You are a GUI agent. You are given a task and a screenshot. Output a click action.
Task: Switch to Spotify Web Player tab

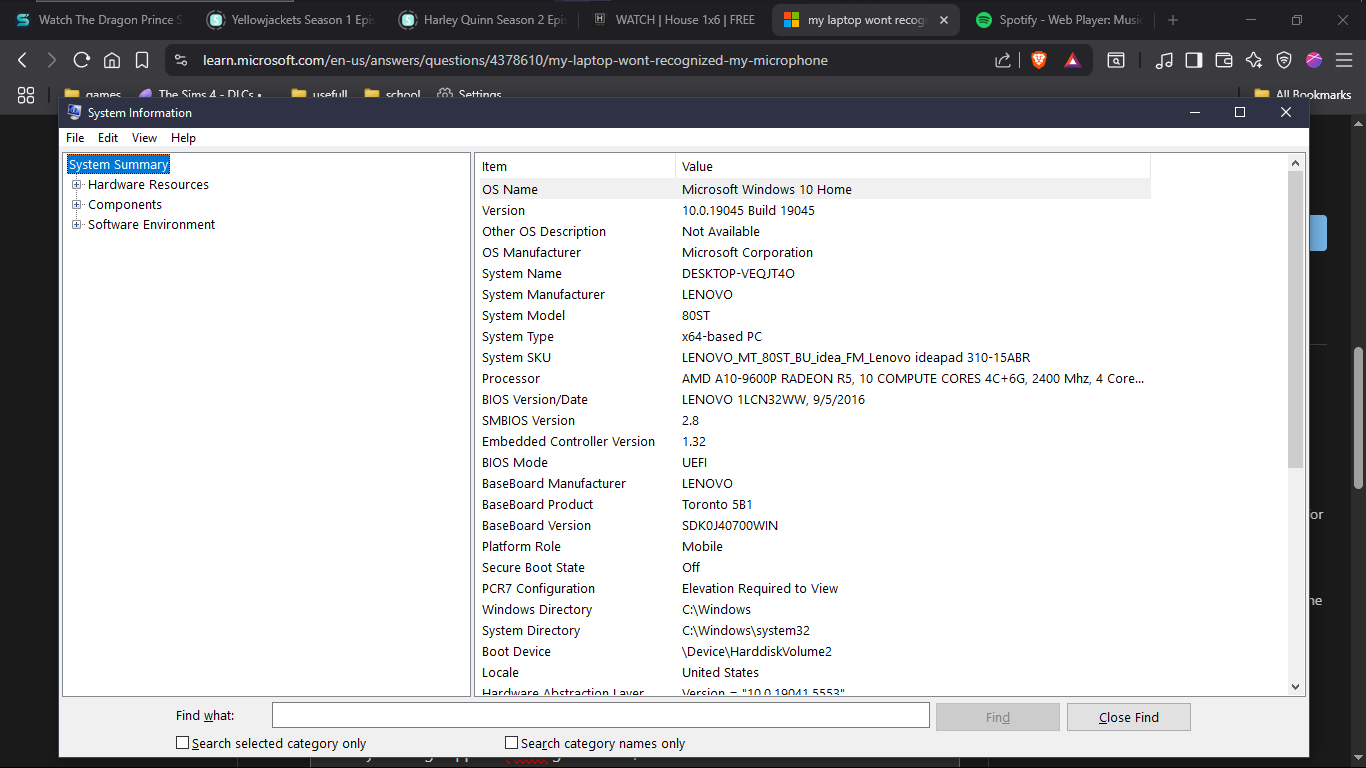coord(1059,20)
